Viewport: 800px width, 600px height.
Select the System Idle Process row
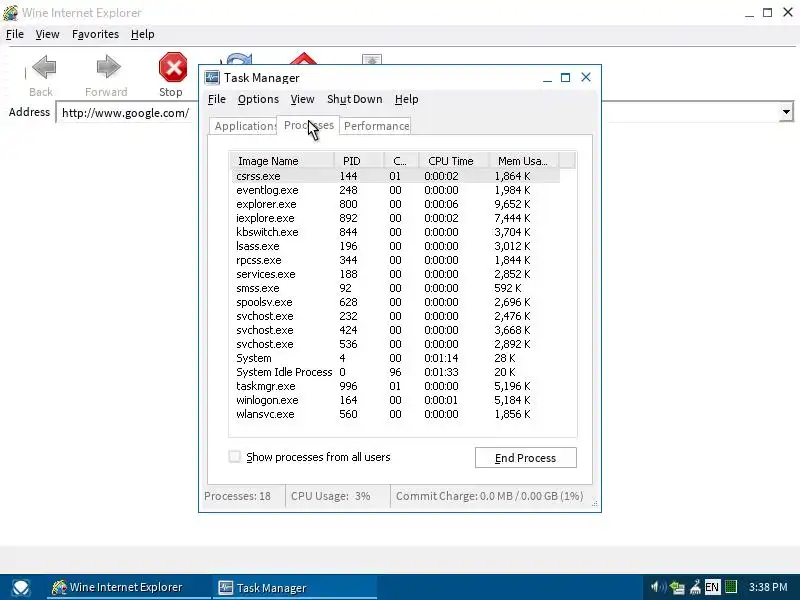(x=396, y=372)
